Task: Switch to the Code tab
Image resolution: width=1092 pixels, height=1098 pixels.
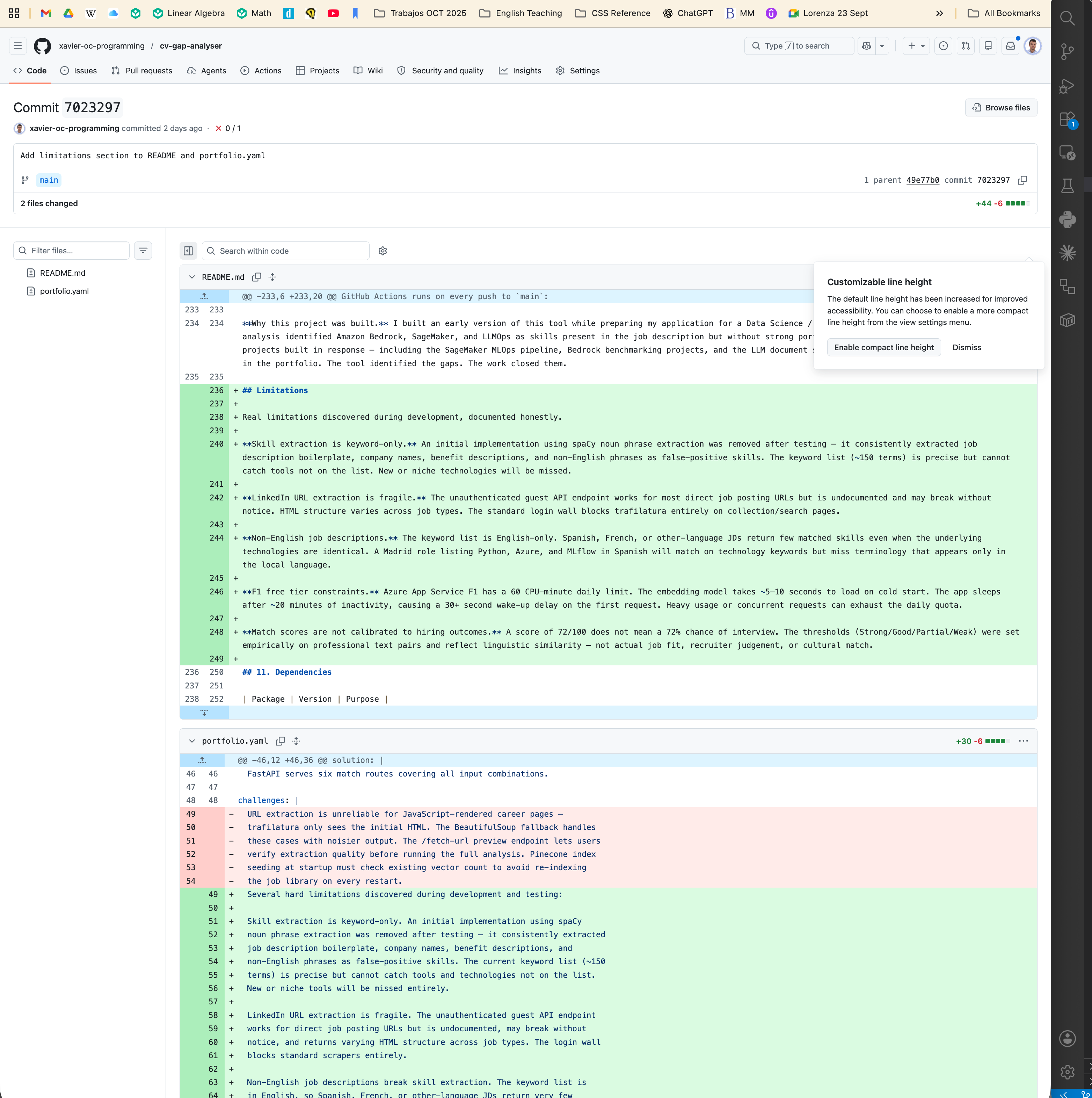Action: [30, 71]
